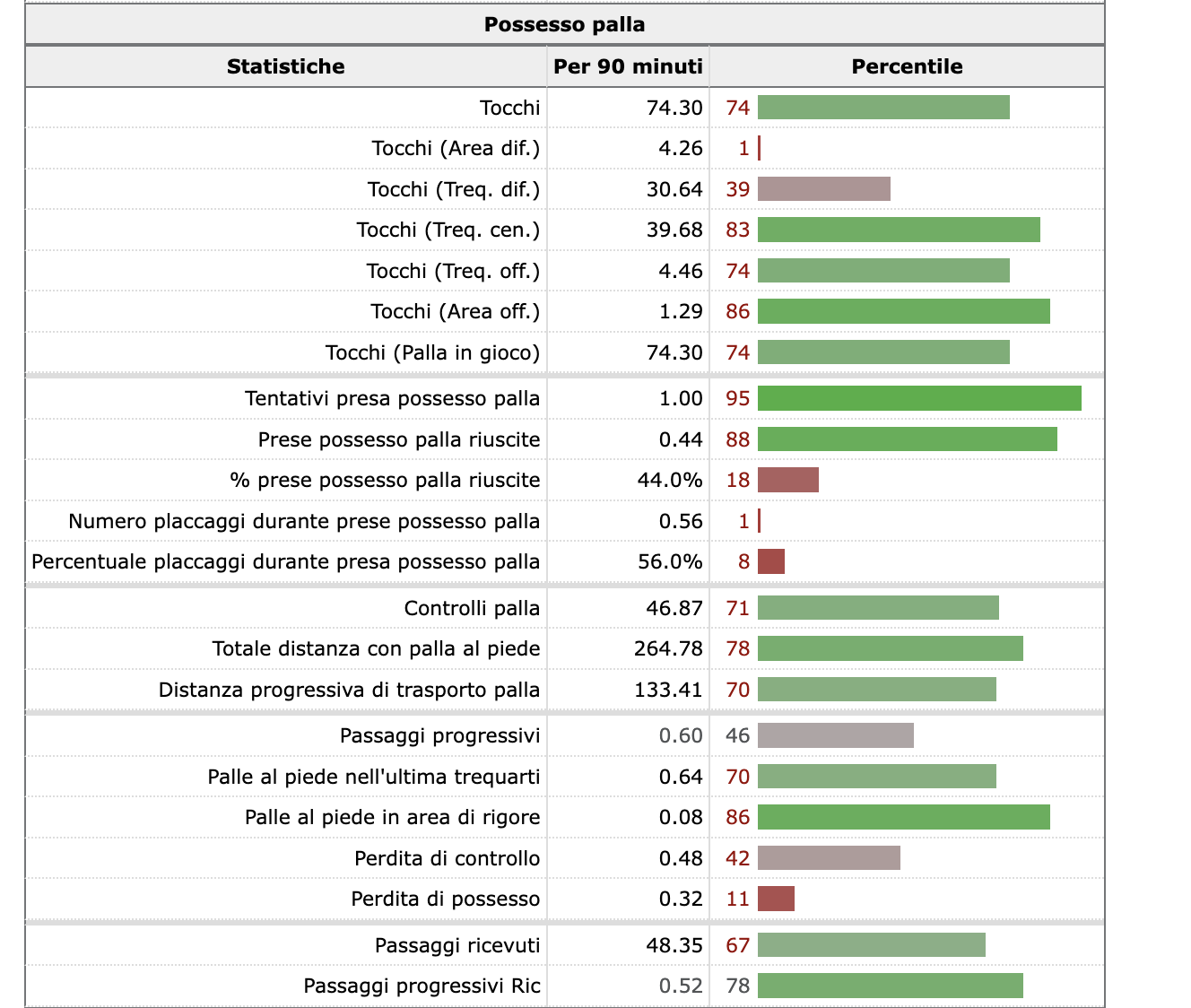This screenshot has width=1191, height=1008.
Task: Click the green percentile bar for Tentativi presa possesso palla
Action: (919, 398)
